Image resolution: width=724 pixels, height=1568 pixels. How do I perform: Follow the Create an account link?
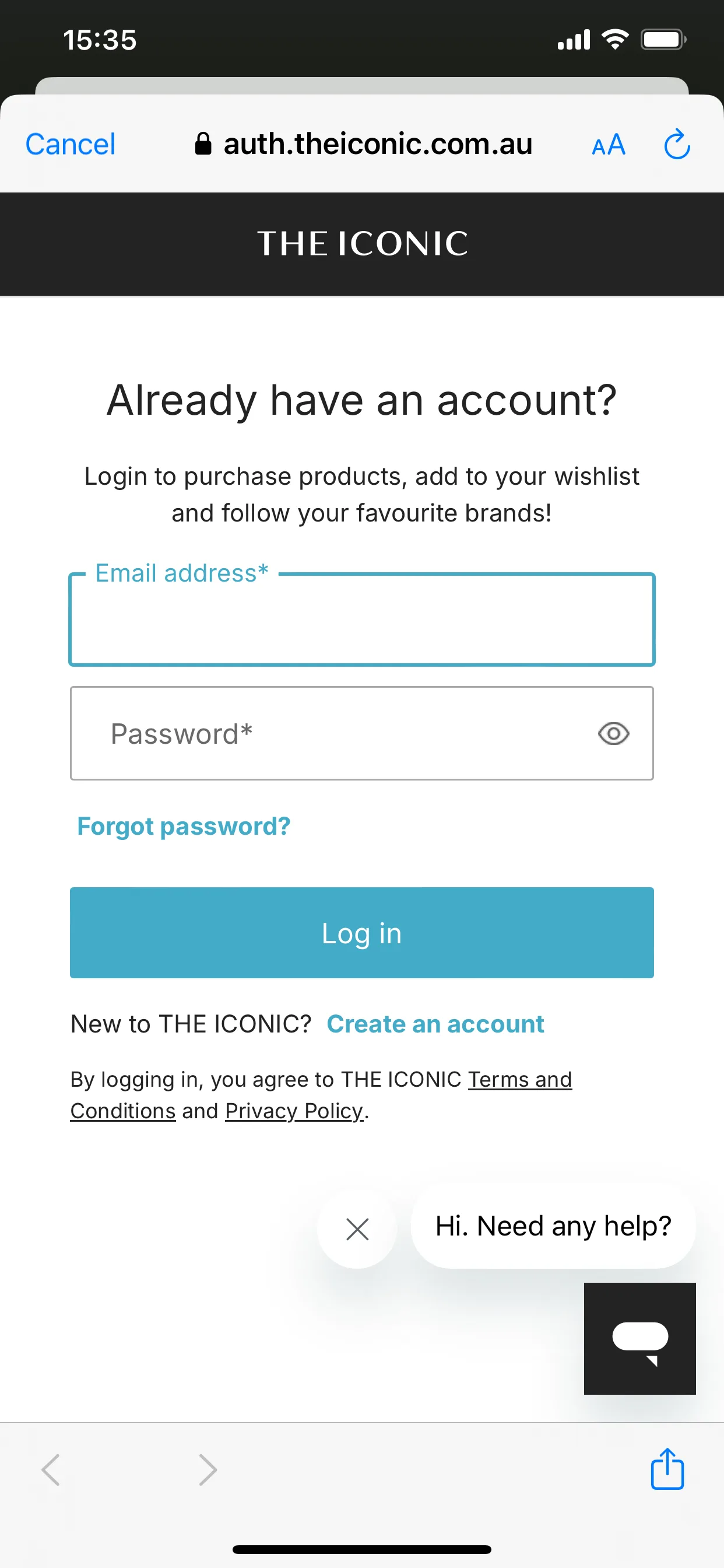tap(435, 1024)
